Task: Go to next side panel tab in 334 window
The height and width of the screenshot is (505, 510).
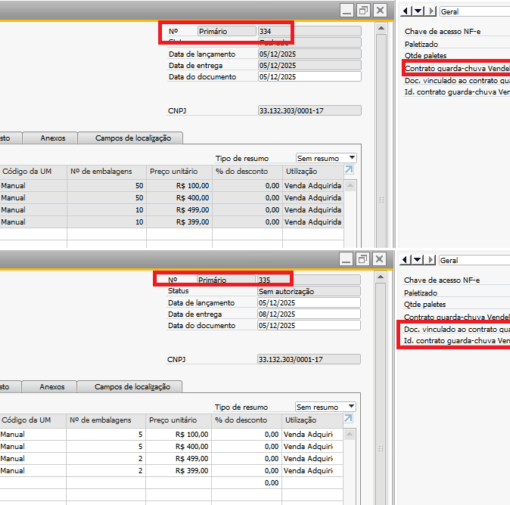Action: coord(431,11)
